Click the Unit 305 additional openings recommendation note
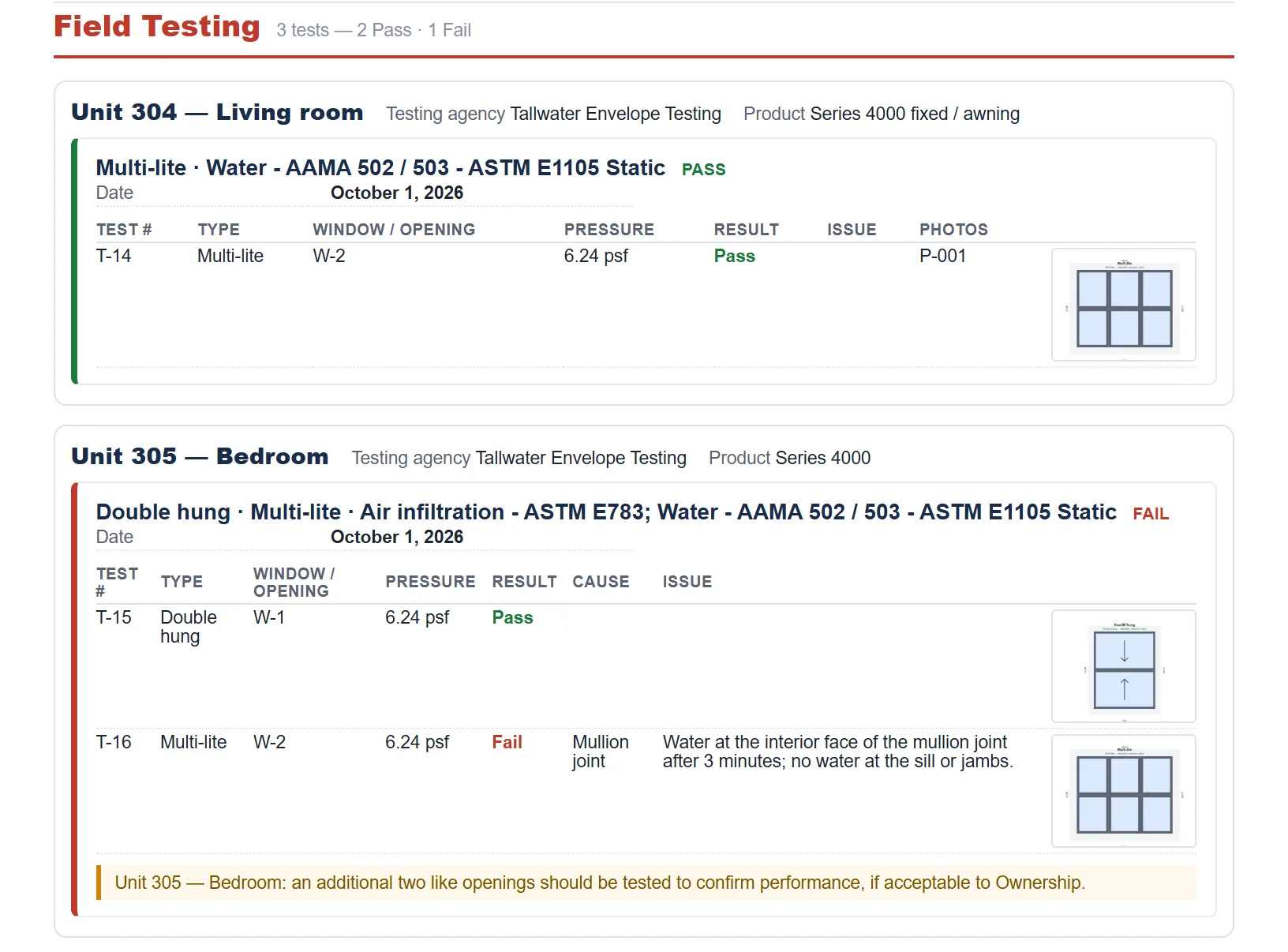The width and height of the screenshot is (1288, 952). pos(646,883)
